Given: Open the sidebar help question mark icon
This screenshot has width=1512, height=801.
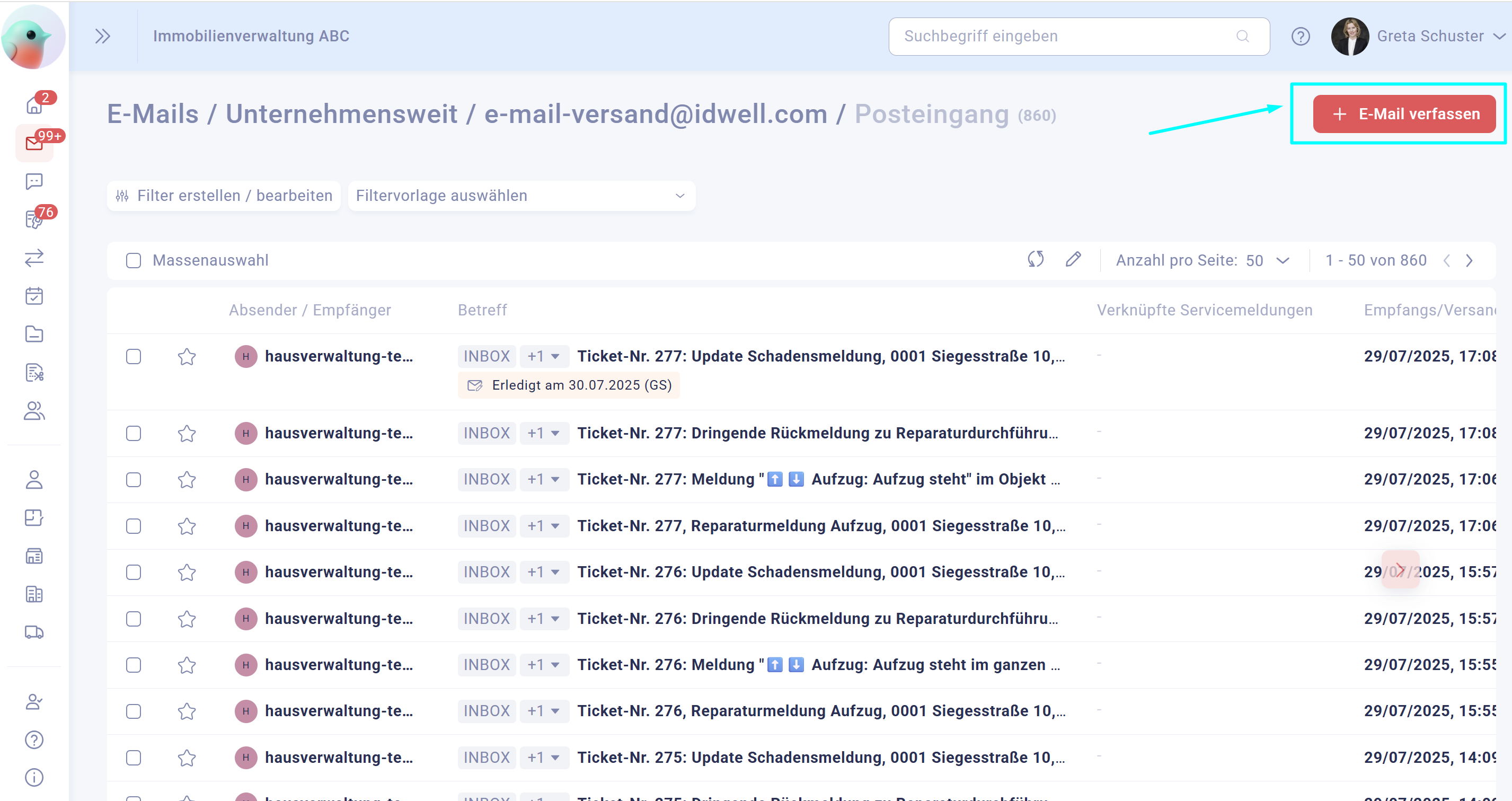Looking at the screenshot, I should [x=34, y=740].
